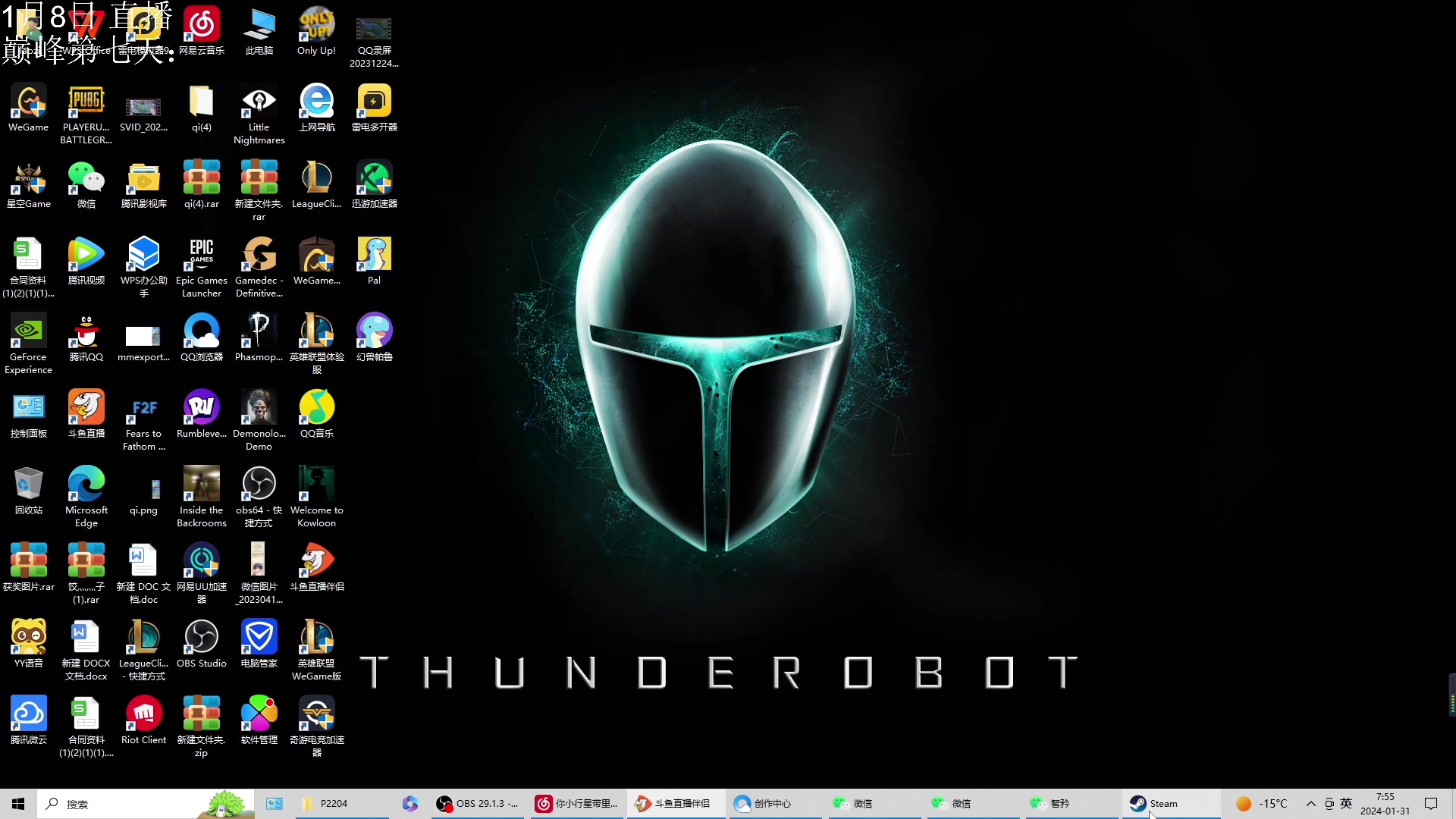Launch Epic Games Launcher

202,268
